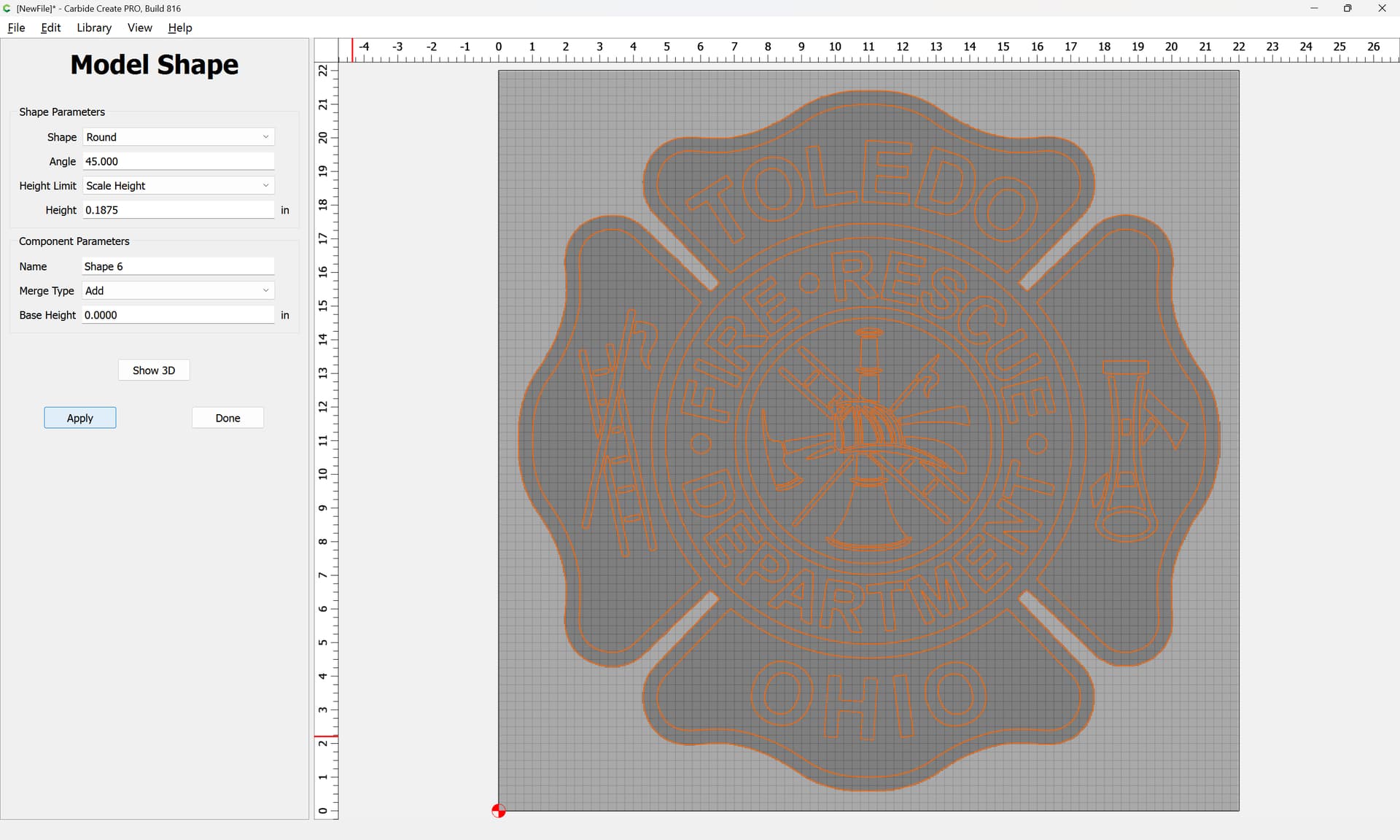Open the Library menu
The height and width of the screenshot is (840, 1400).
[x=94, y=28]
